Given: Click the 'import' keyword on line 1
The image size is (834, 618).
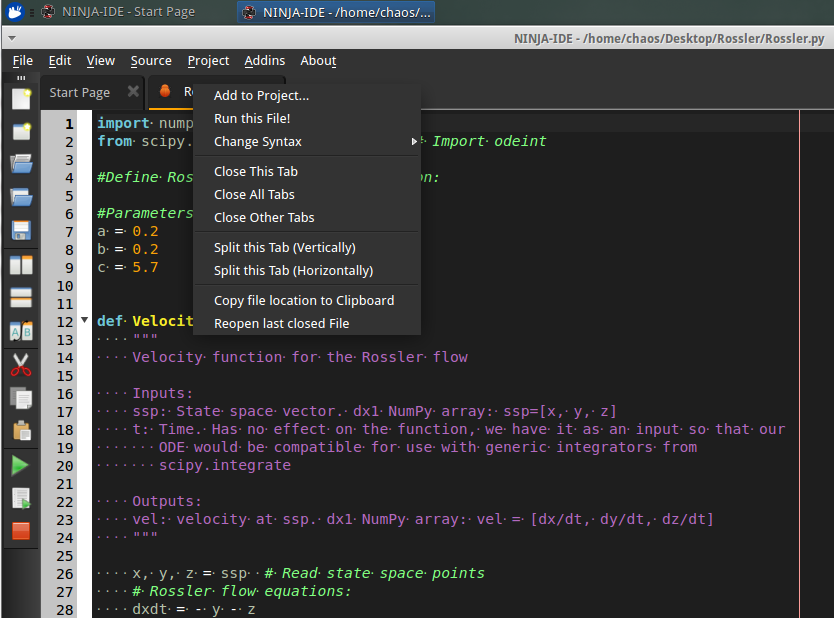Looking at the screenshot, I should click(123, 123).
